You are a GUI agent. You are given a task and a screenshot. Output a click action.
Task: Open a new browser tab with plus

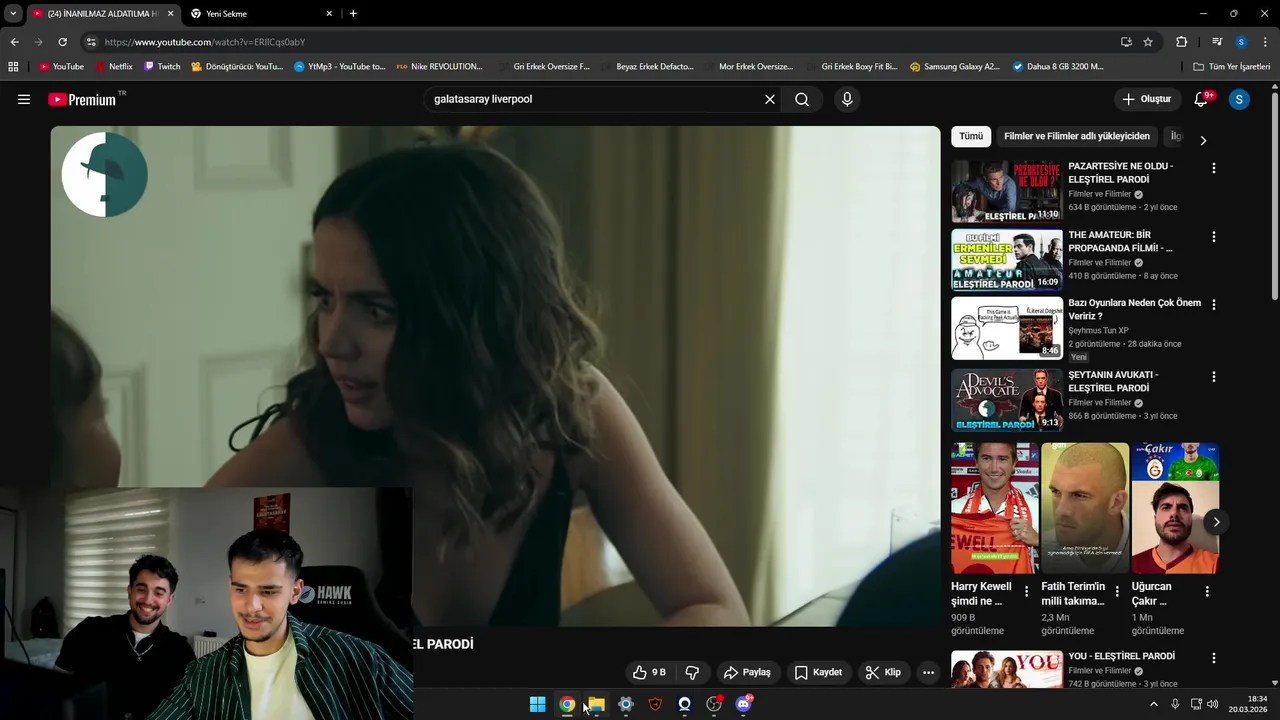coord(353,14)
